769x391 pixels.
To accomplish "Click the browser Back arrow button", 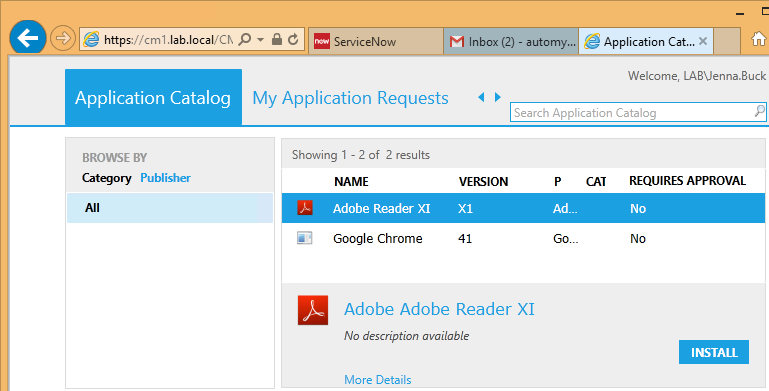I will point(27,38).
